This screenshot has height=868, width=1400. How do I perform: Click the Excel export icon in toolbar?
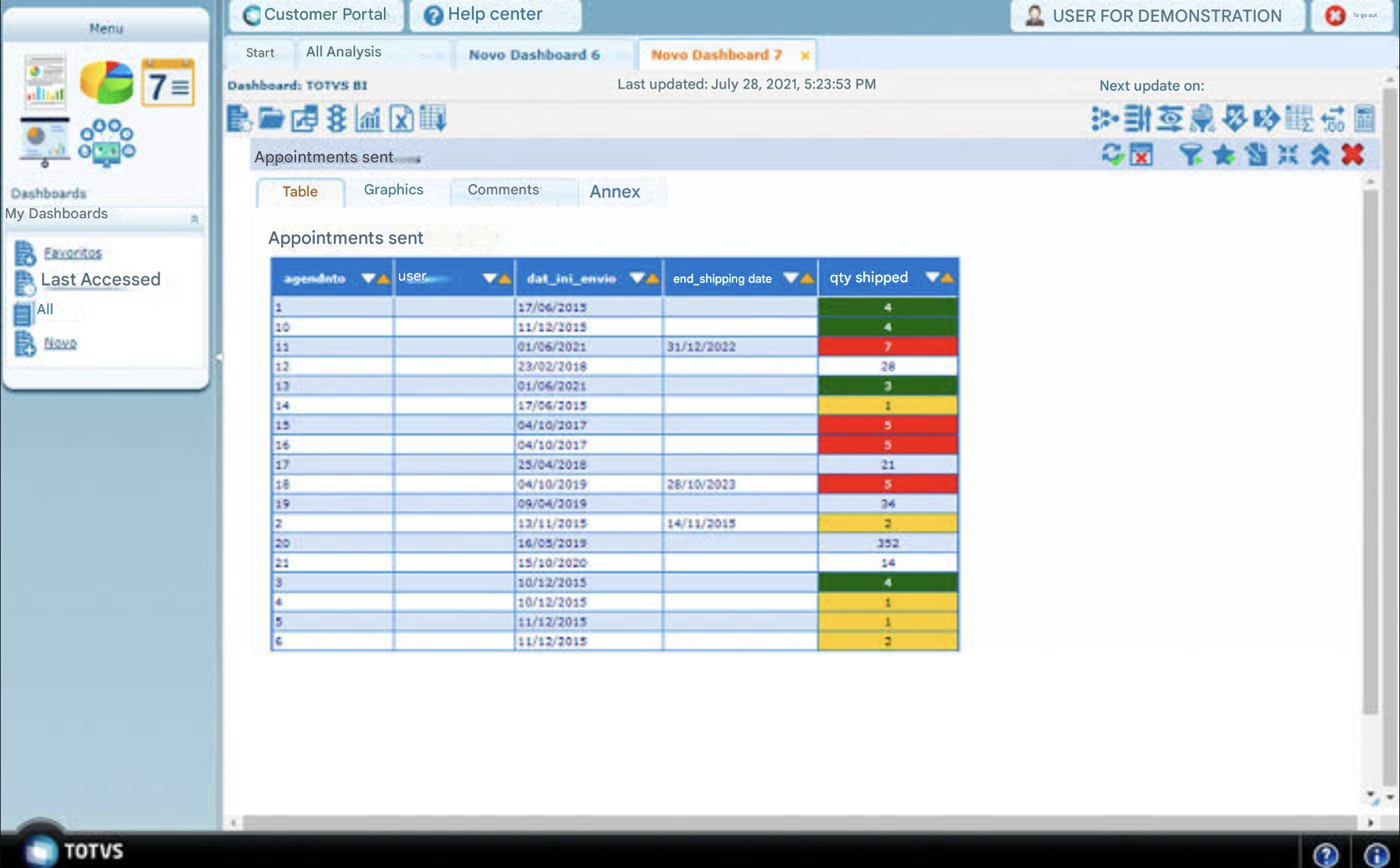coord(401,119)
